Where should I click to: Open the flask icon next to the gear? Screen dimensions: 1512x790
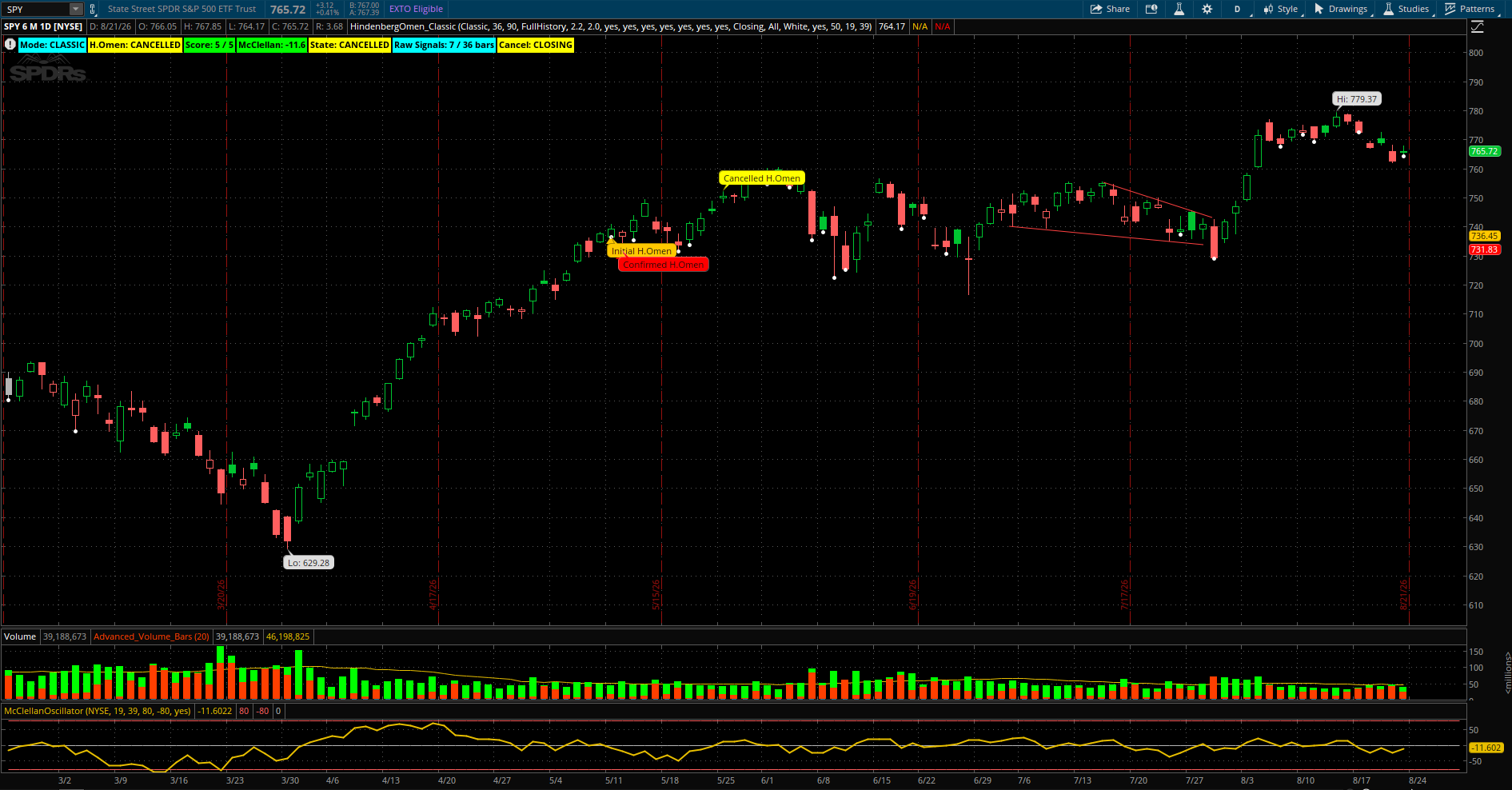1179,10
